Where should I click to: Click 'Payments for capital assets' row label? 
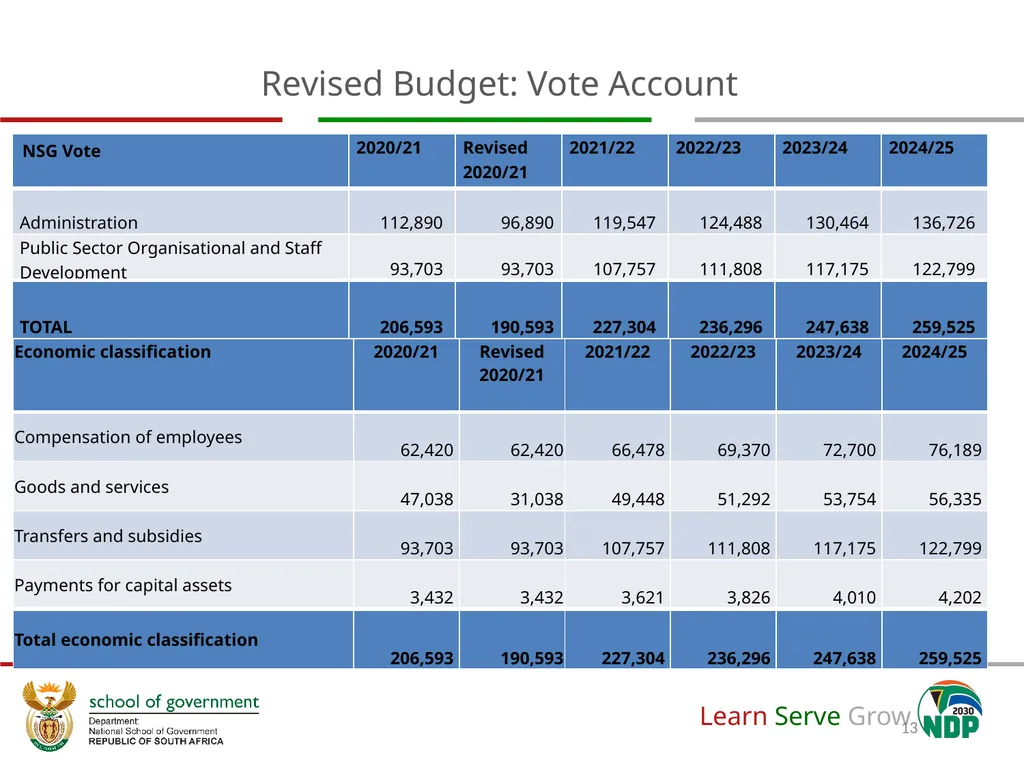pyautogui.click(x=123, y=585)
